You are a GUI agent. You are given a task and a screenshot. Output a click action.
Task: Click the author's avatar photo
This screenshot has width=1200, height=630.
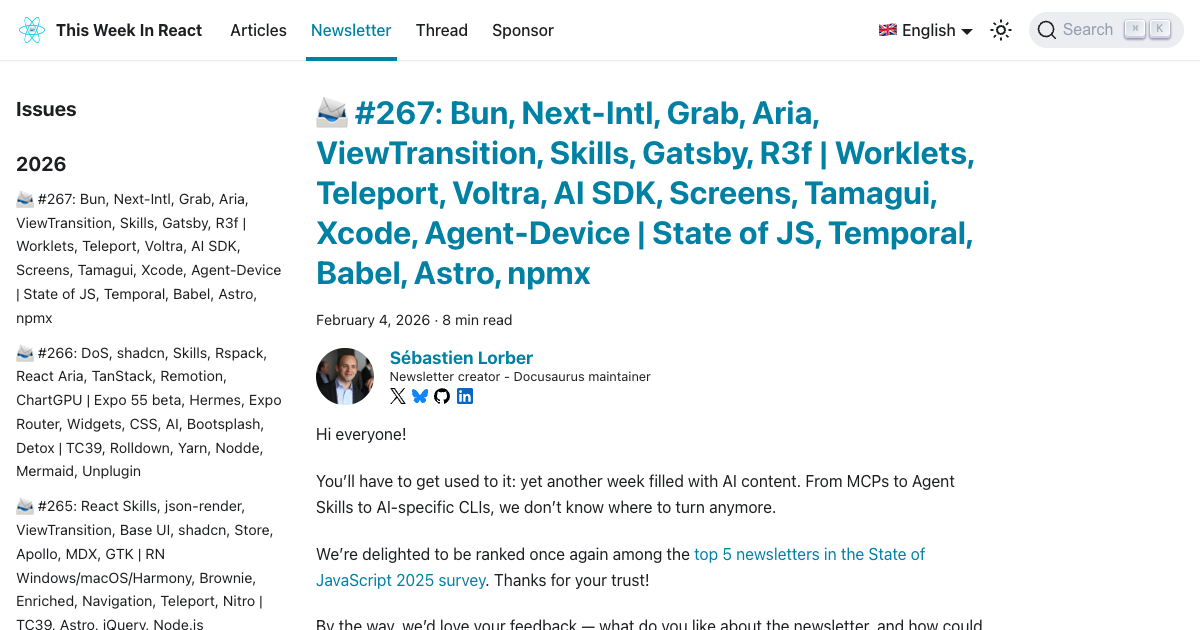(x=345, y=376)
